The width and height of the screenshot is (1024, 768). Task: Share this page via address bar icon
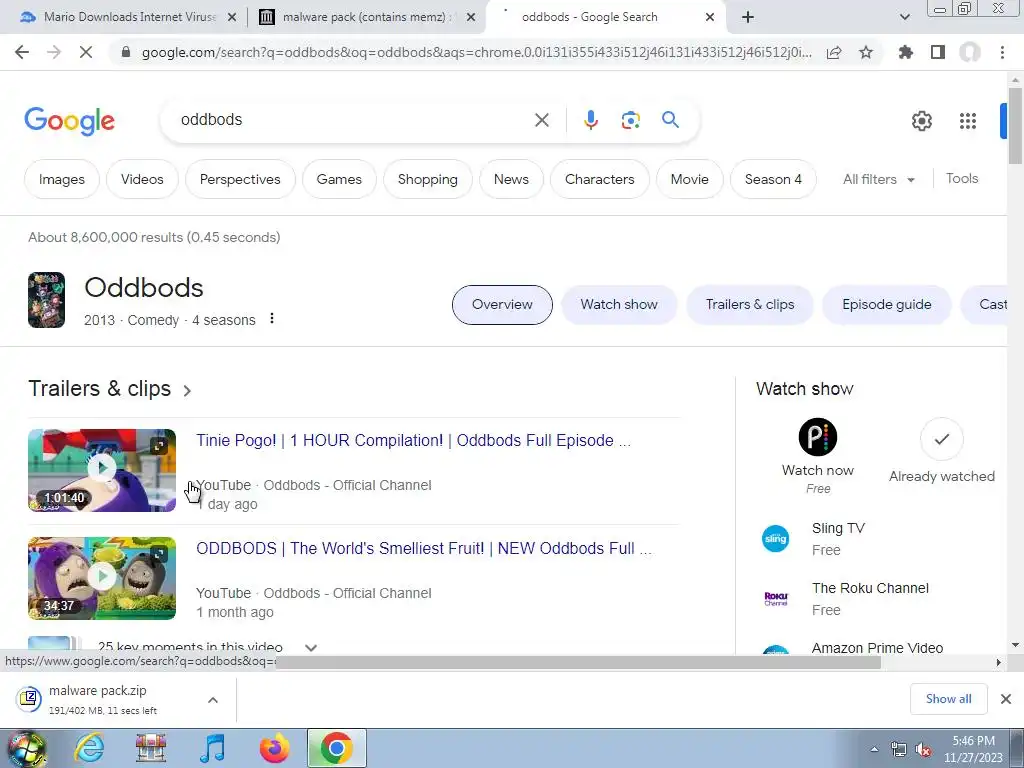(834, 52)
